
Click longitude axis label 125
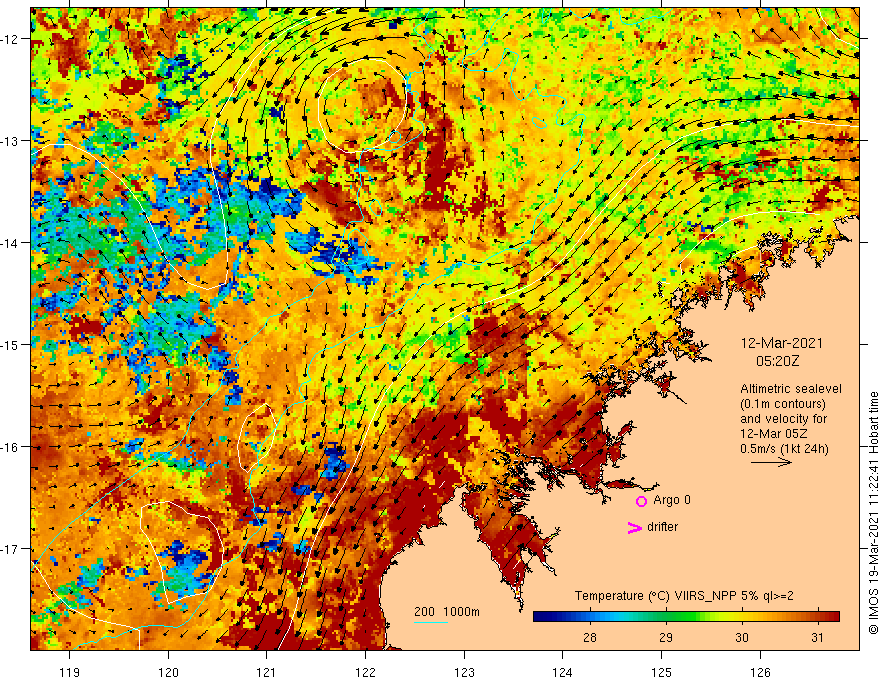point(662,672)
